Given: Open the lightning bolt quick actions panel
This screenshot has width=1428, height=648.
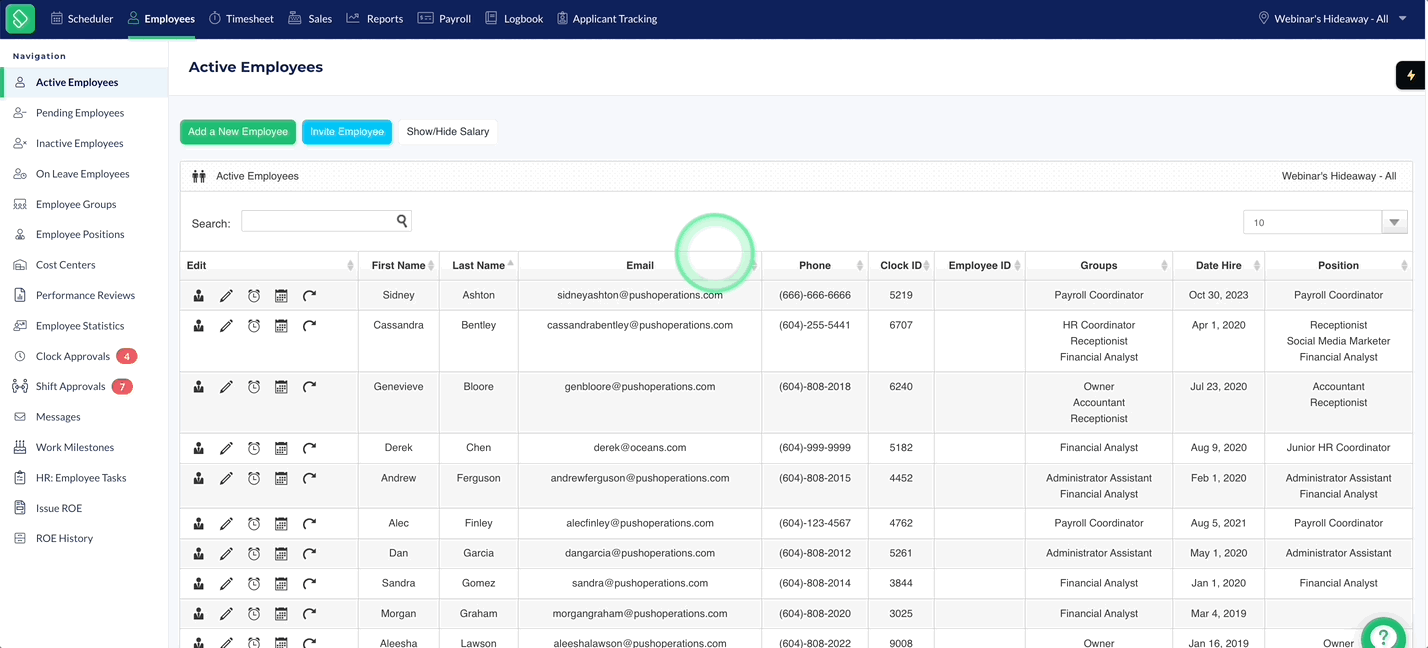Looking at the screenshot, I should pyautogui.click(x=1411, y=75).
